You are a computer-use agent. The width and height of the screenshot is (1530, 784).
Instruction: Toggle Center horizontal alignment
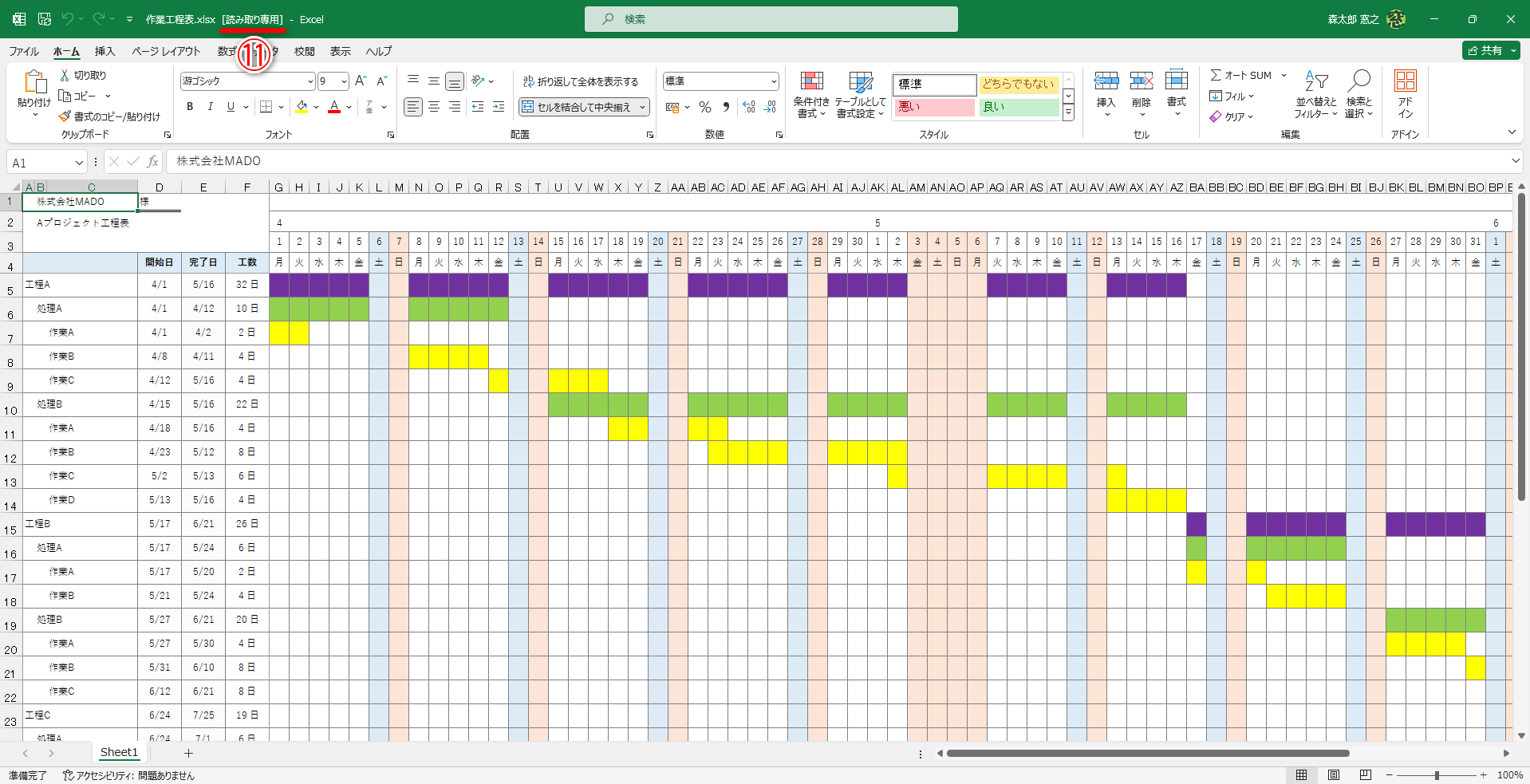click(x=434, y=107)
